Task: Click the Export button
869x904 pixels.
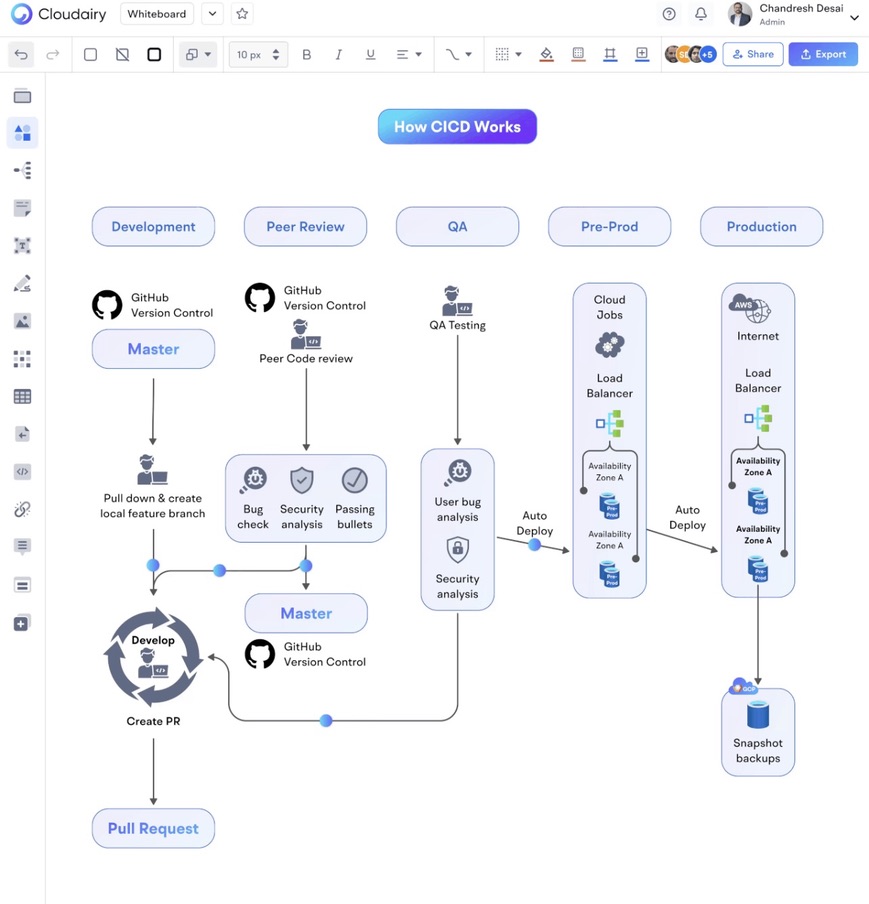Action: coord(823,54)
